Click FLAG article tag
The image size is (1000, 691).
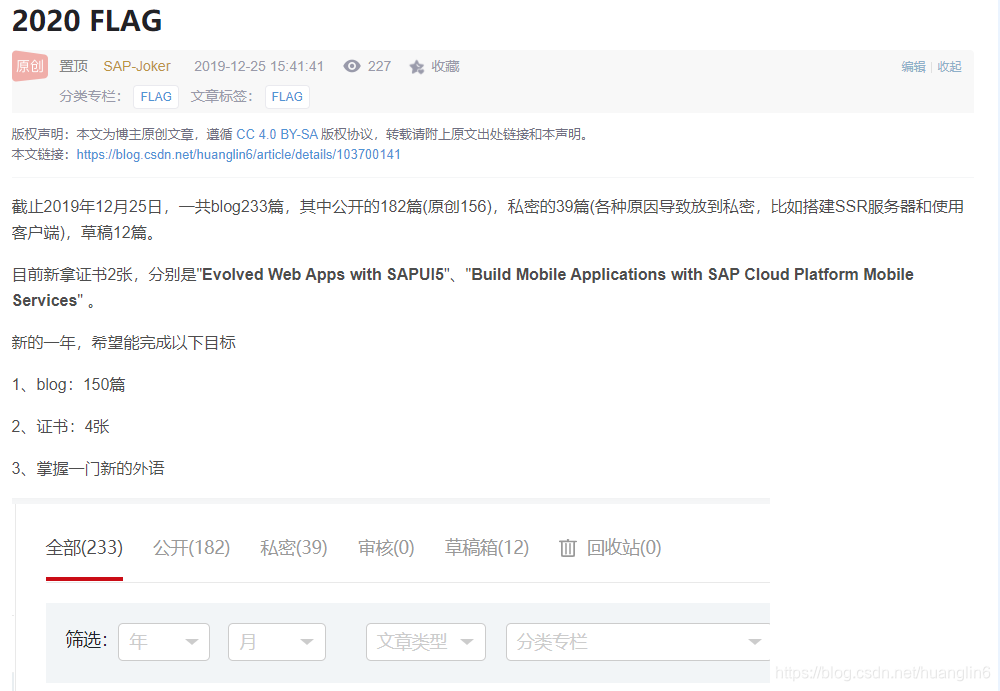(287, 96)
